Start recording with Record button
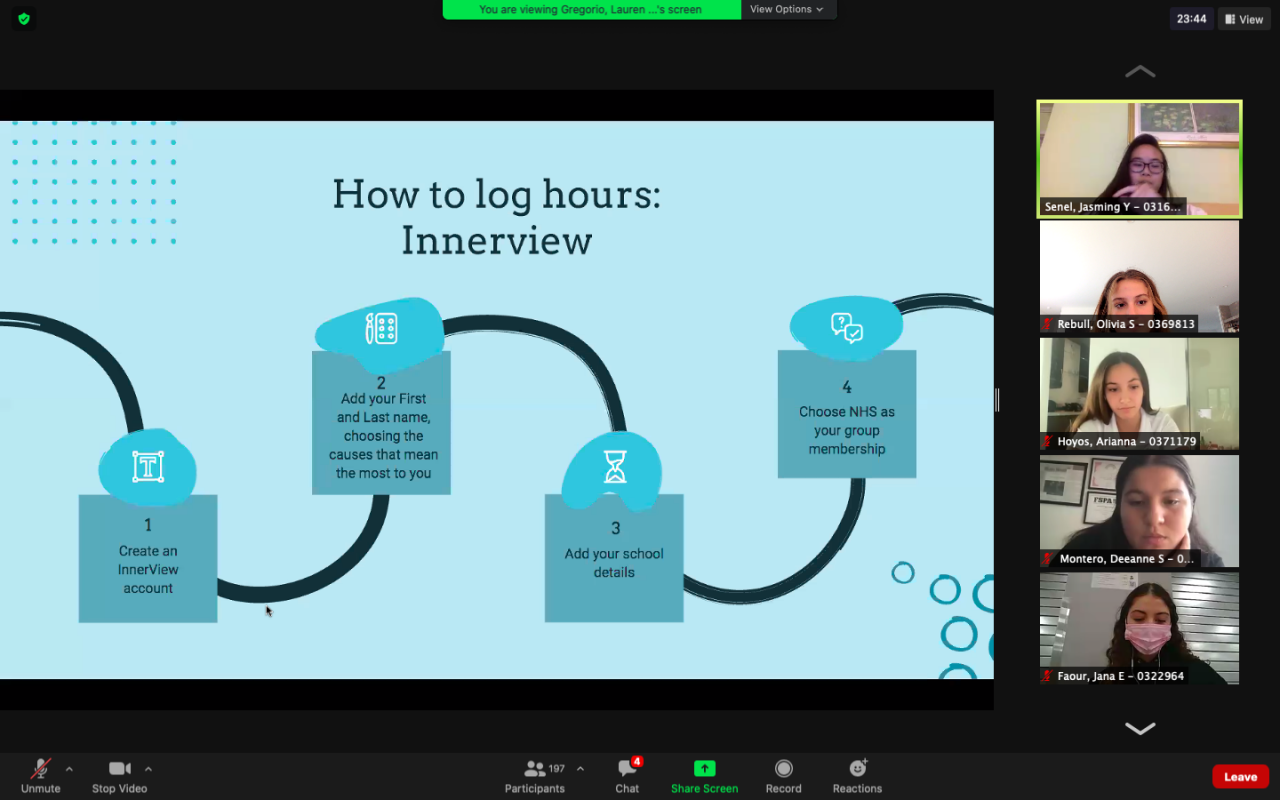 tap(784, 775)
